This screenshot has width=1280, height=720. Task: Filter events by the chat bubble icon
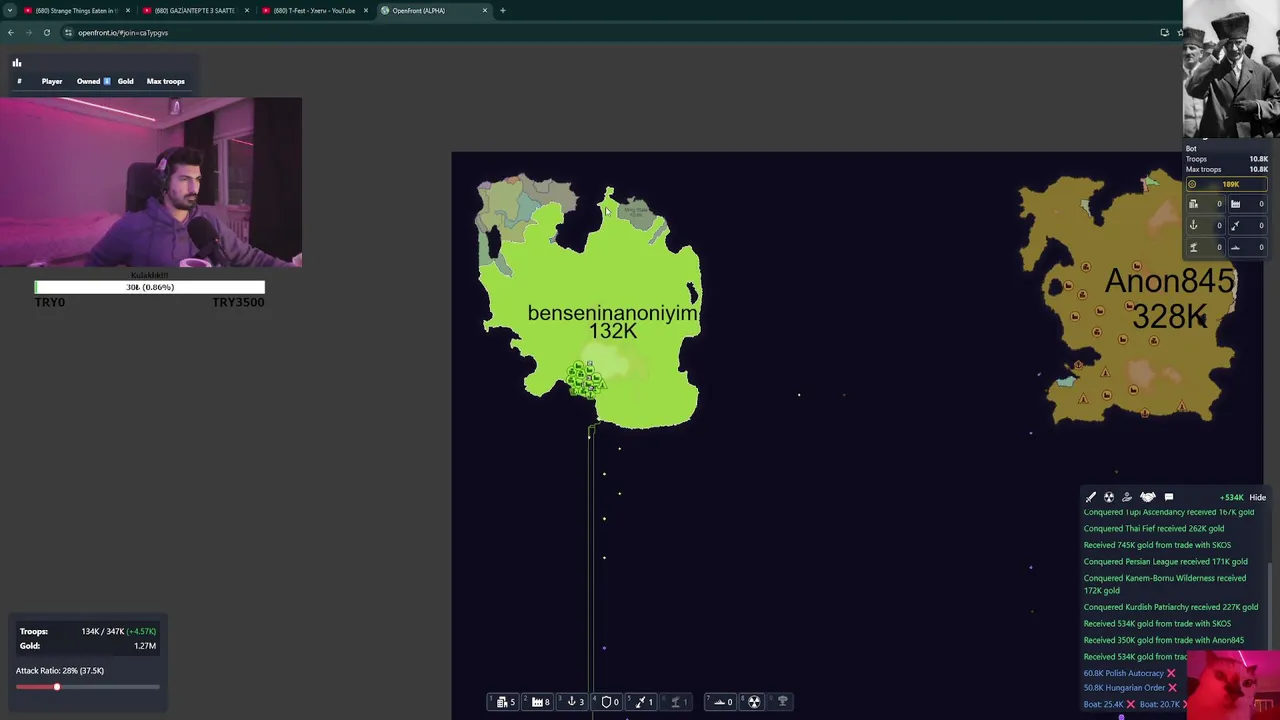(x=1169, y=497)
